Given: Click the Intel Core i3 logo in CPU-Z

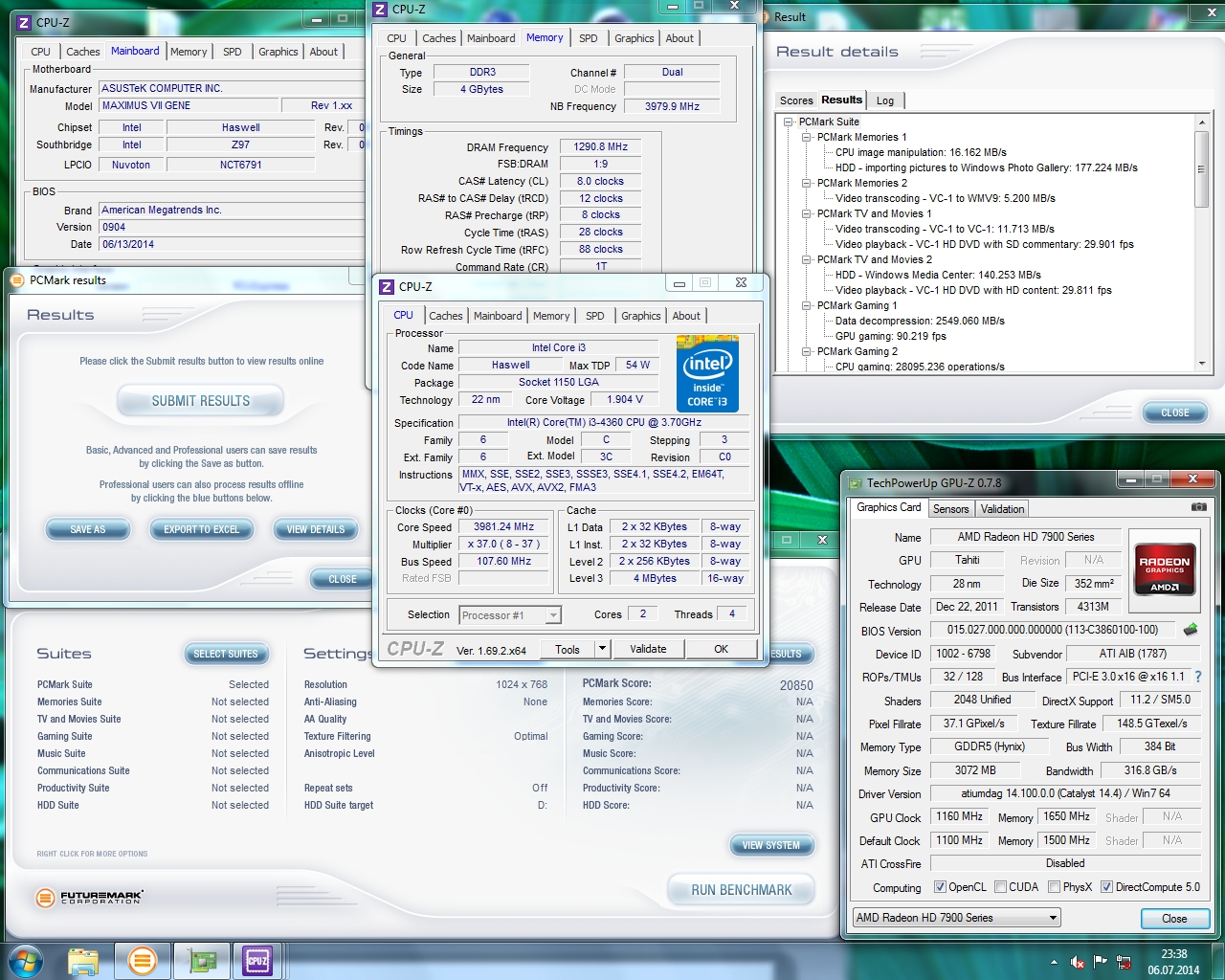Looking at the screenshot, I should pos(707,373).
